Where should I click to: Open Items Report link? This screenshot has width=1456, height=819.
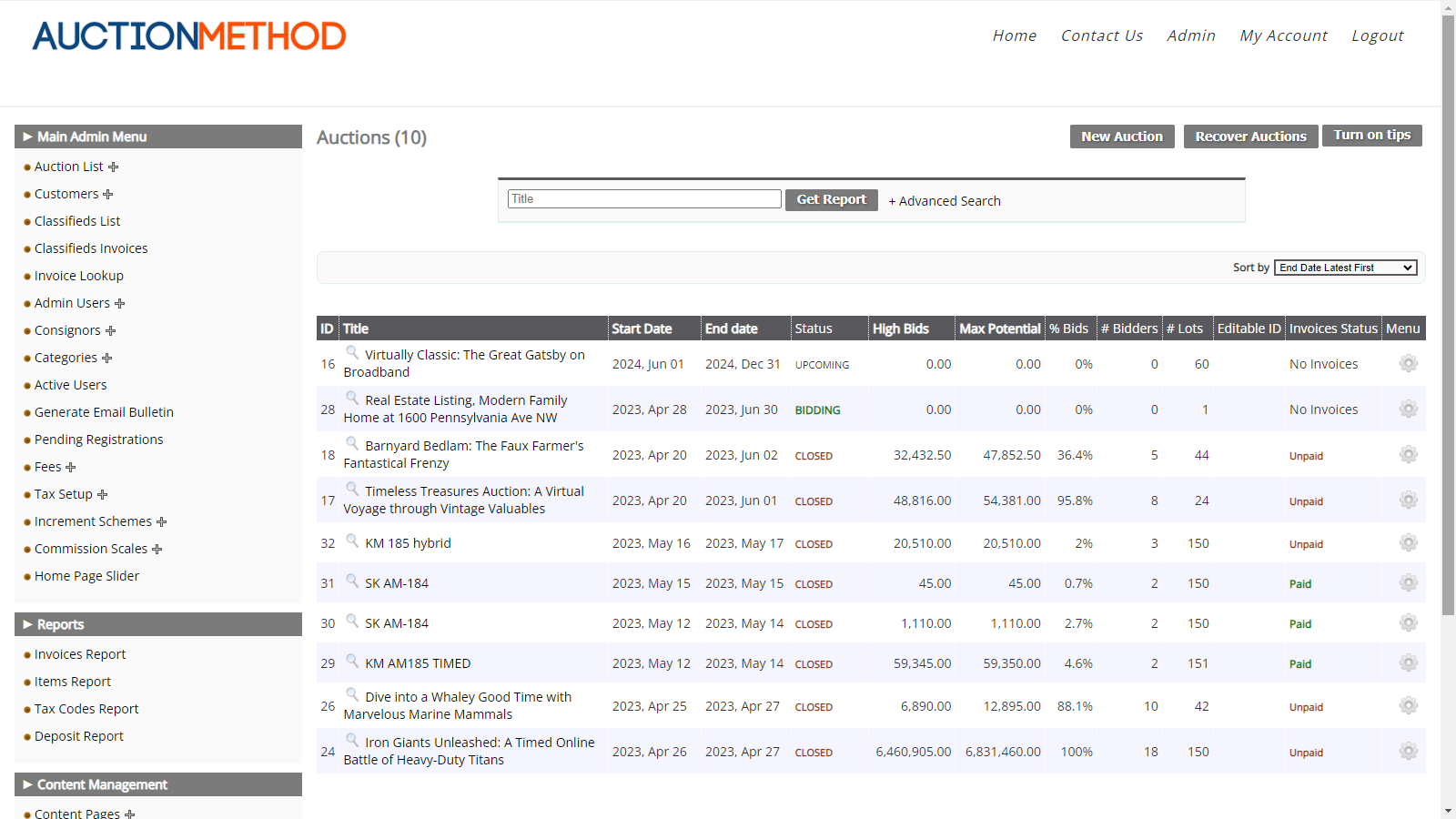(73, 682)
